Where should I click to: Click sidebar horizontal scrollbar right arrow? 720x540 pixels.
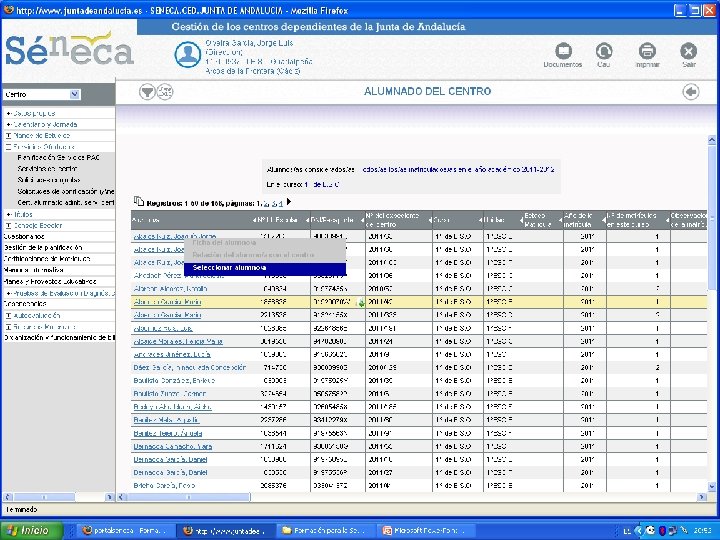109,497
